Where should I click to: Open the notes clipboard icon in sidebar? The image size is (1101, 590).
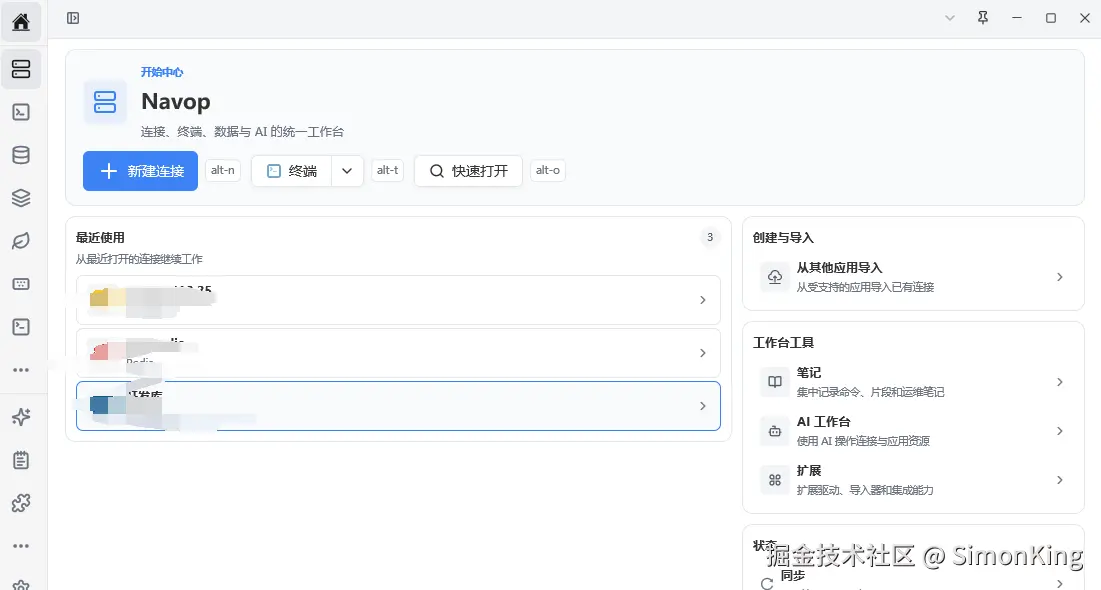point(21,460)
